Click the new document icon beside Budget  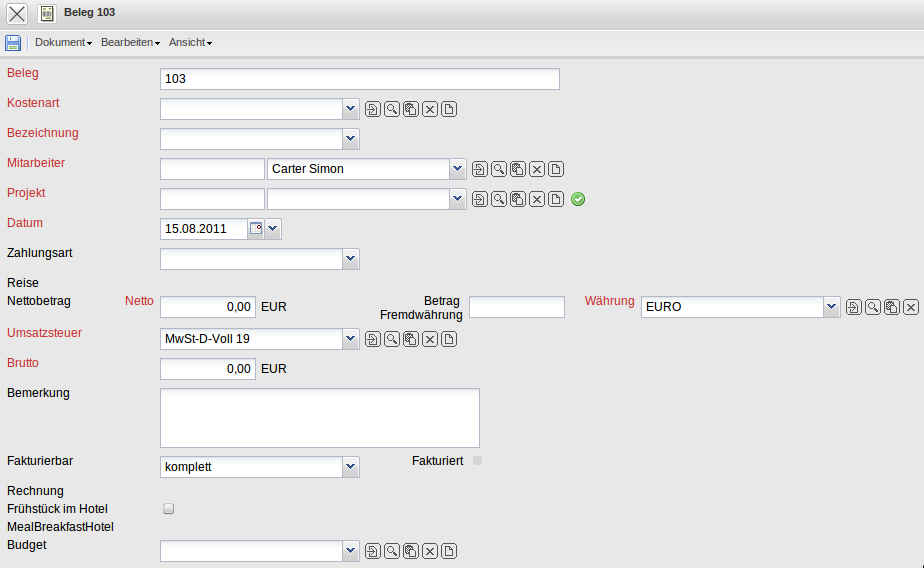449,551
